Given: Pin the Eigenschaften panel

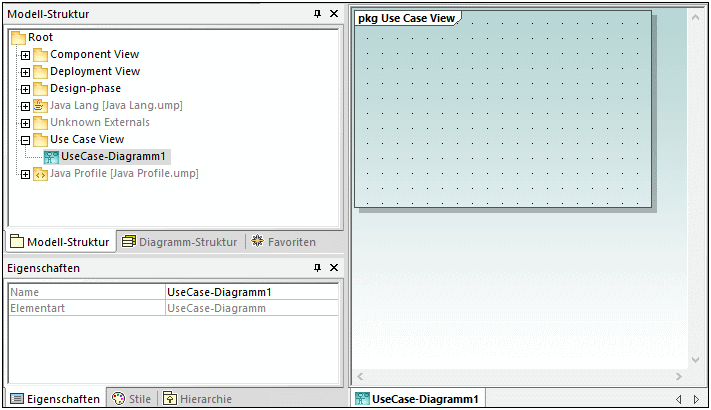Looking at the screenshot, I should 317,268.
